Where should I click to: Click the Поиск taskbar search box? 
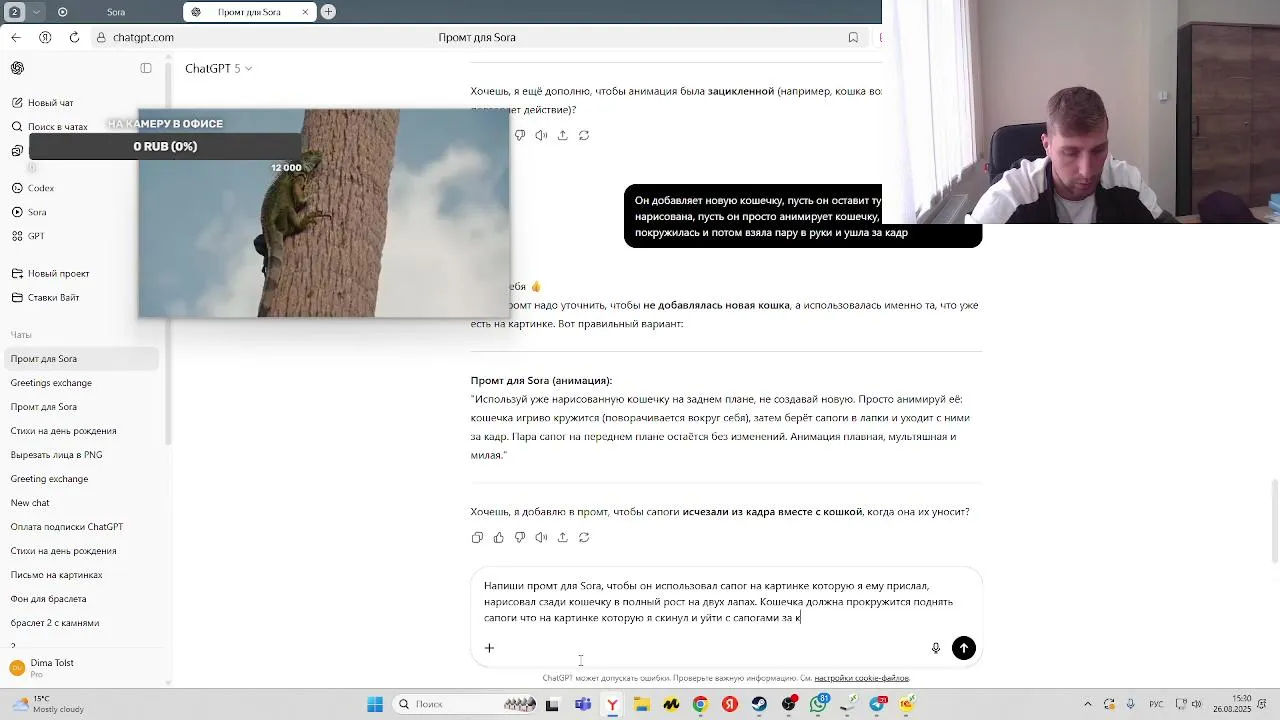465,704
